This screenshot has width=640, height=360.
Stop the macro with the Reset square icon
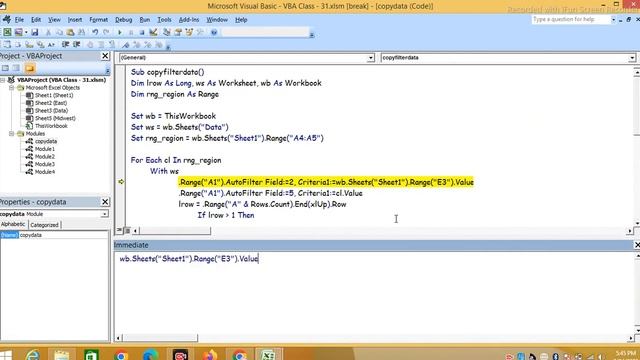tap(142, 32)
